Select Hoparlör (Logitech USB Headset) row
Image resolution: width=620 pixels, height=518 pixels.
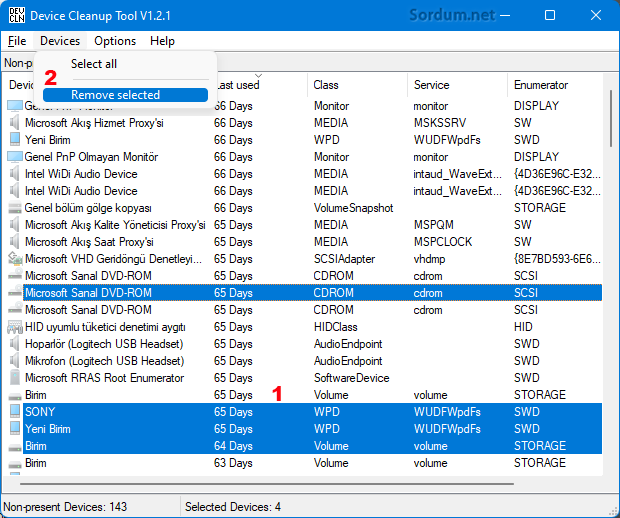pos(304,344)
